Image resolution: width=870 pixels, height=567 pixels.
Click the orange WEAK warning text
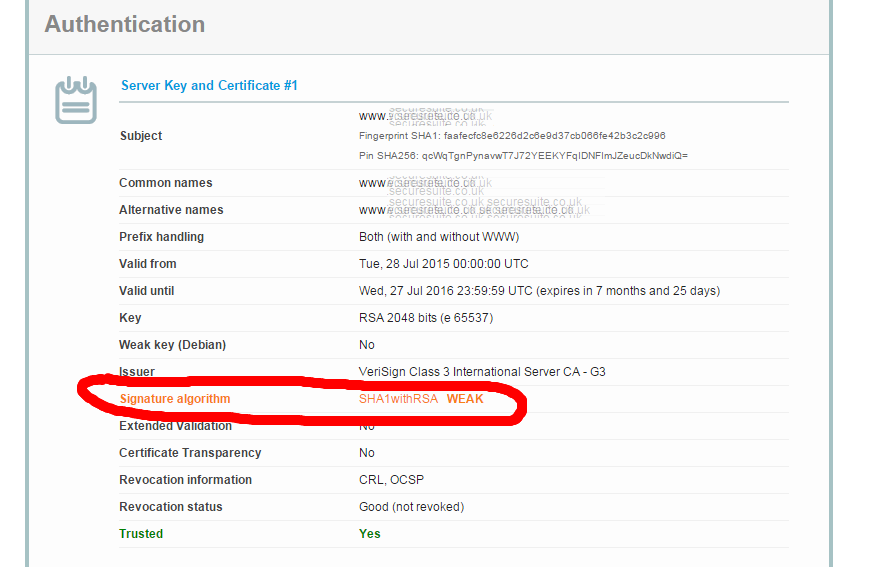(465, 399)
